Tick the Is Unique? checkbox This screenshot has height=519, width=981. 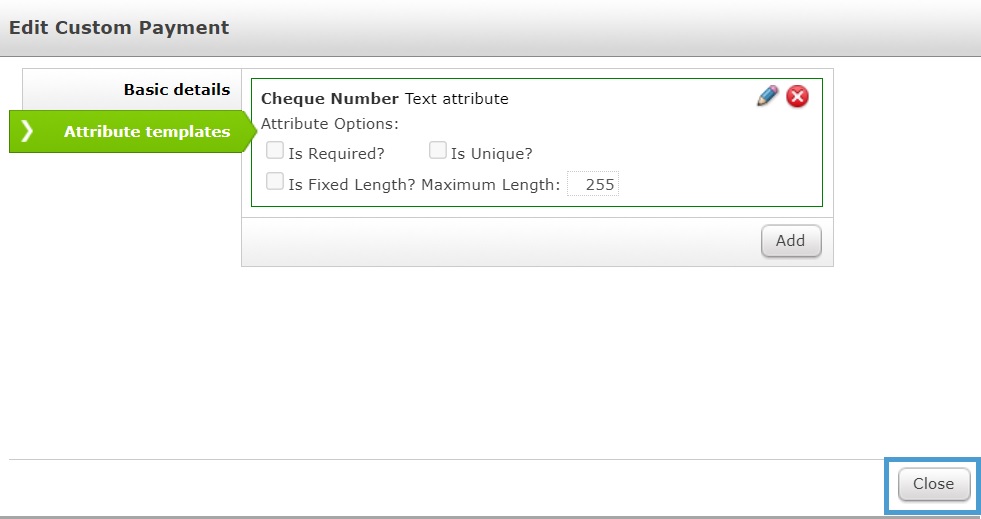coord(437,151)
